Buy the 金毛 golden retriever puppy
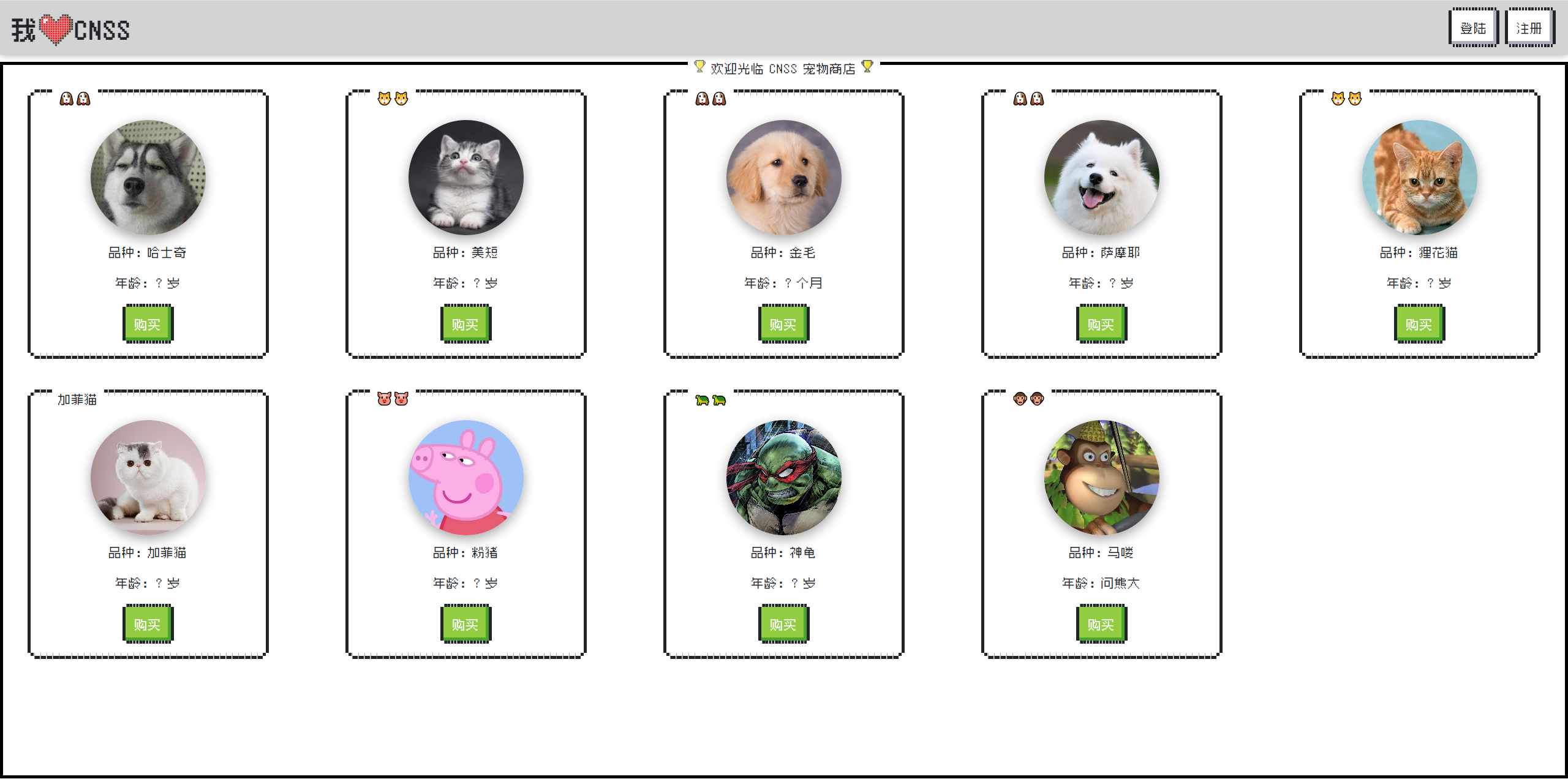 click(x=783, y=324)
